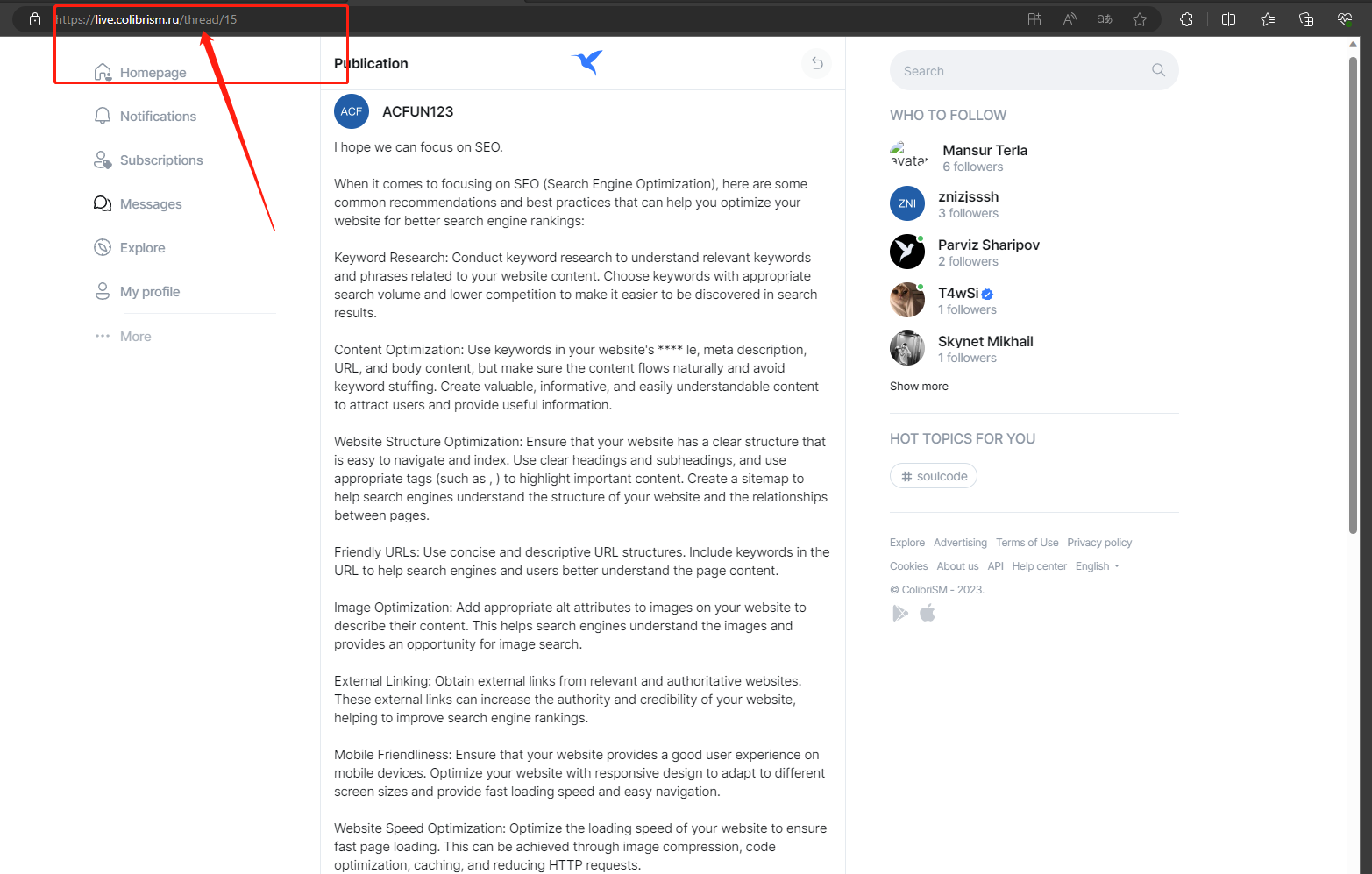Open Messages from the sidebar
Viewport: 1372px width, 874px height.
tap(139, 204)
